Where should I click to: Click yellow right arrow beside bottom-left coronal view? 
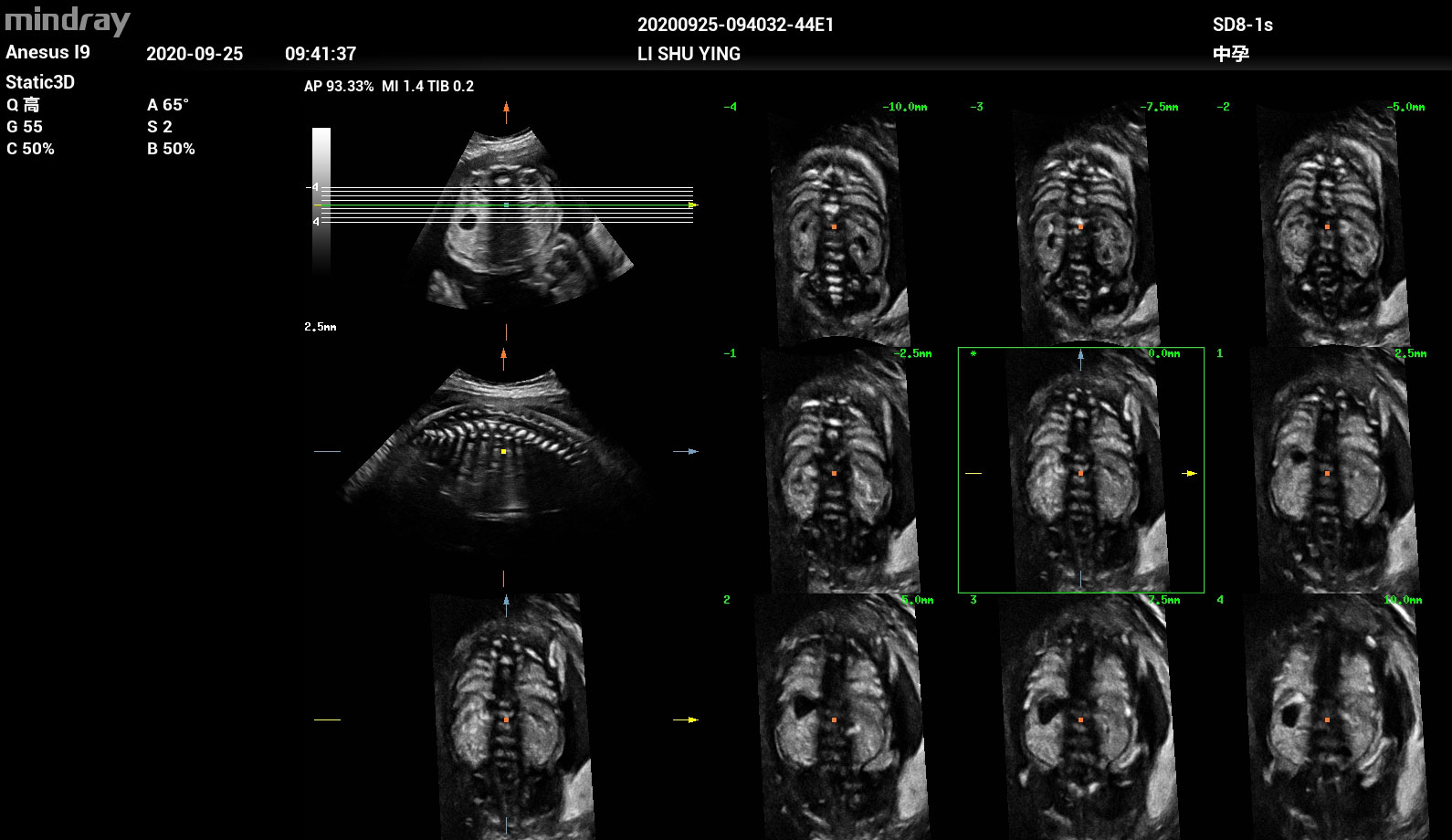click(x=689, y=720)
